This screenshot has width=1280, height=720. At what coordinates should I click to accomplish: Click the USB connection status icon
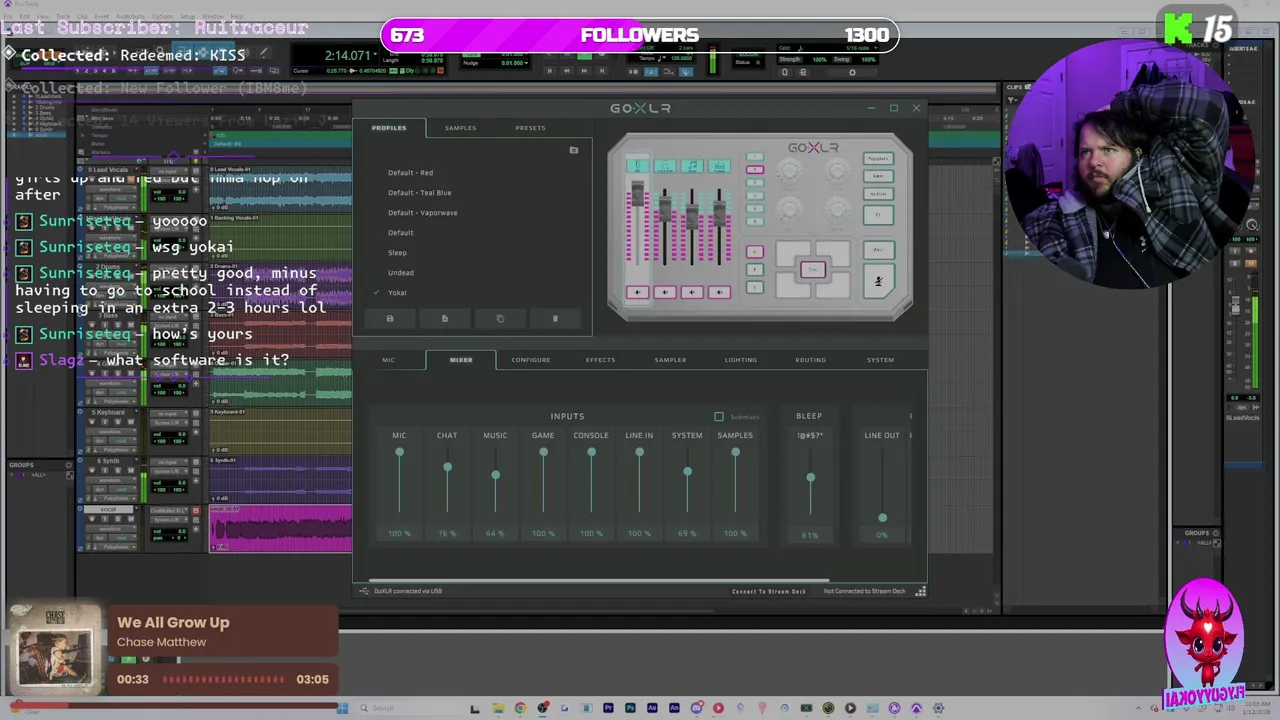tap(365, 591)
